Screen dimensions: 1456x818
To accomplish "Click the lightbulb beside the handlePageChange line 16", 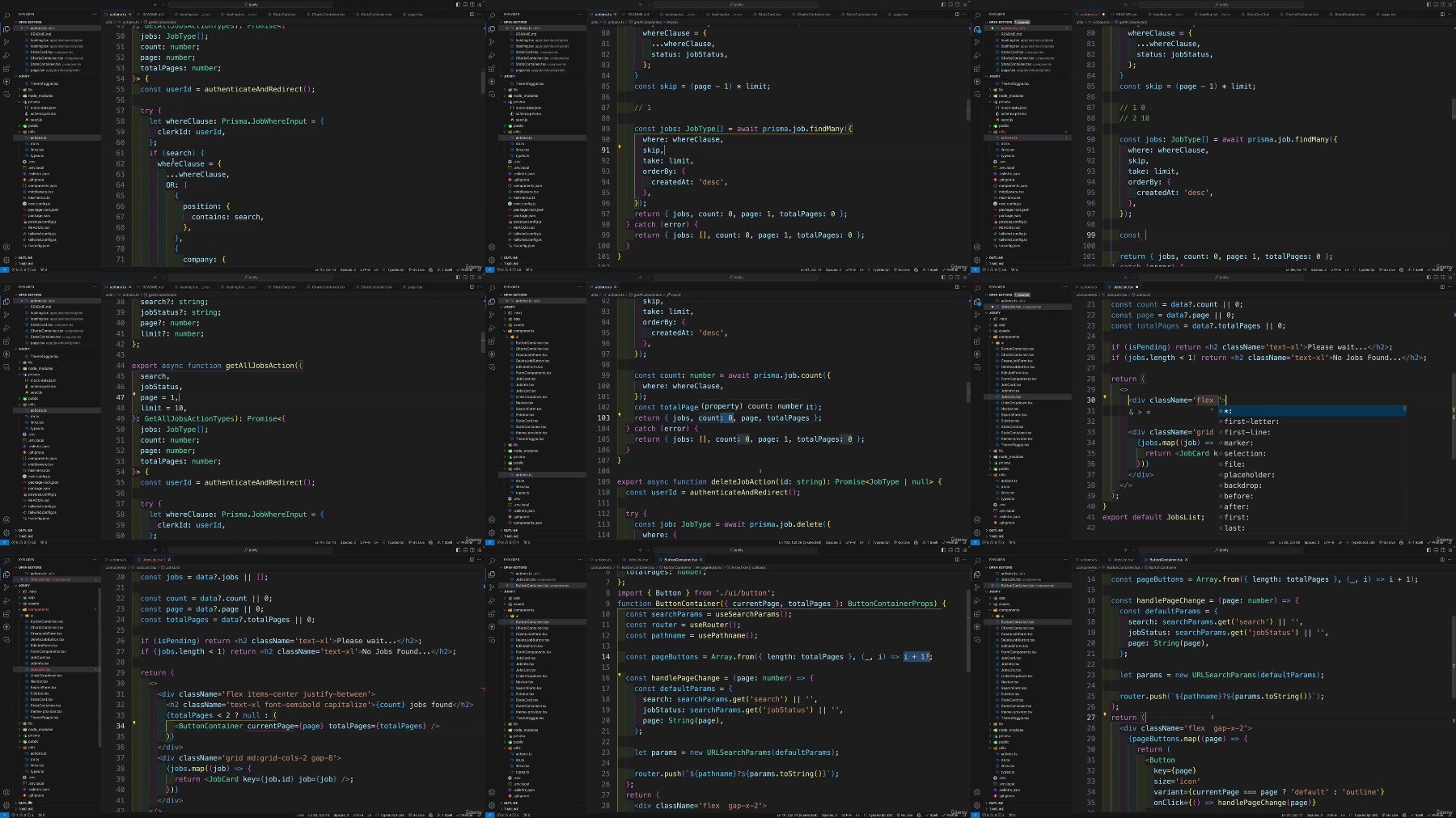I will [x=620, y=674].
